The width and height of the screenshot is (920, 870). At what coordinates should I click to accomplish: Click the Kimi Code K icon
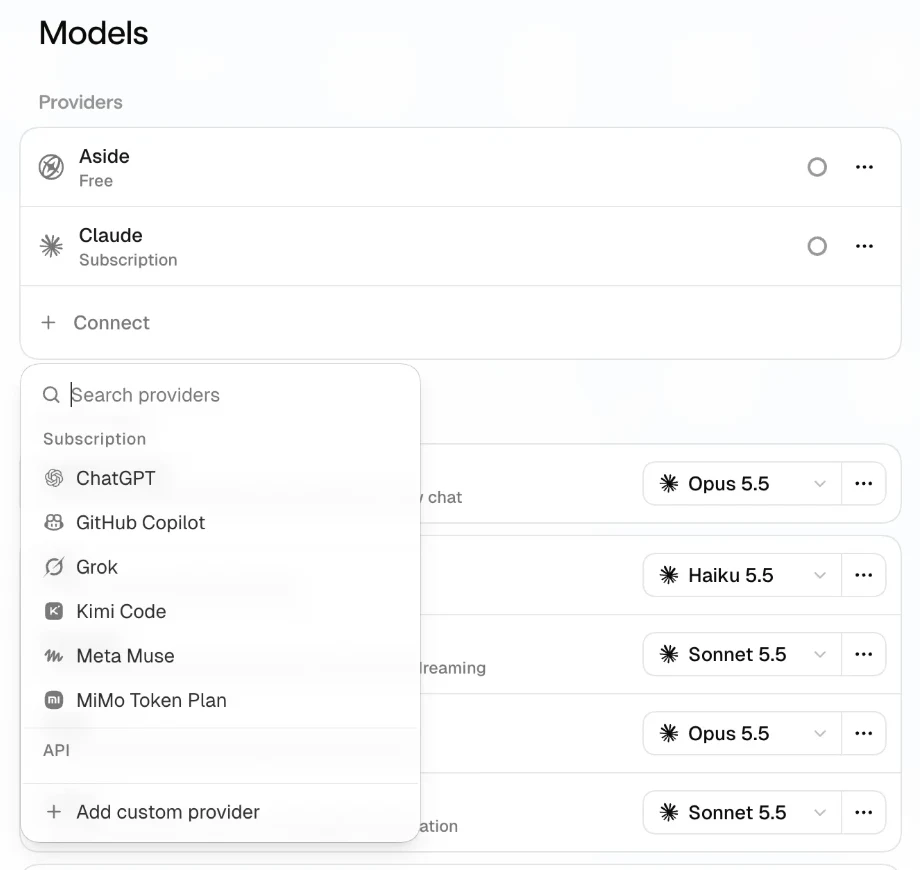coord(54,611)
